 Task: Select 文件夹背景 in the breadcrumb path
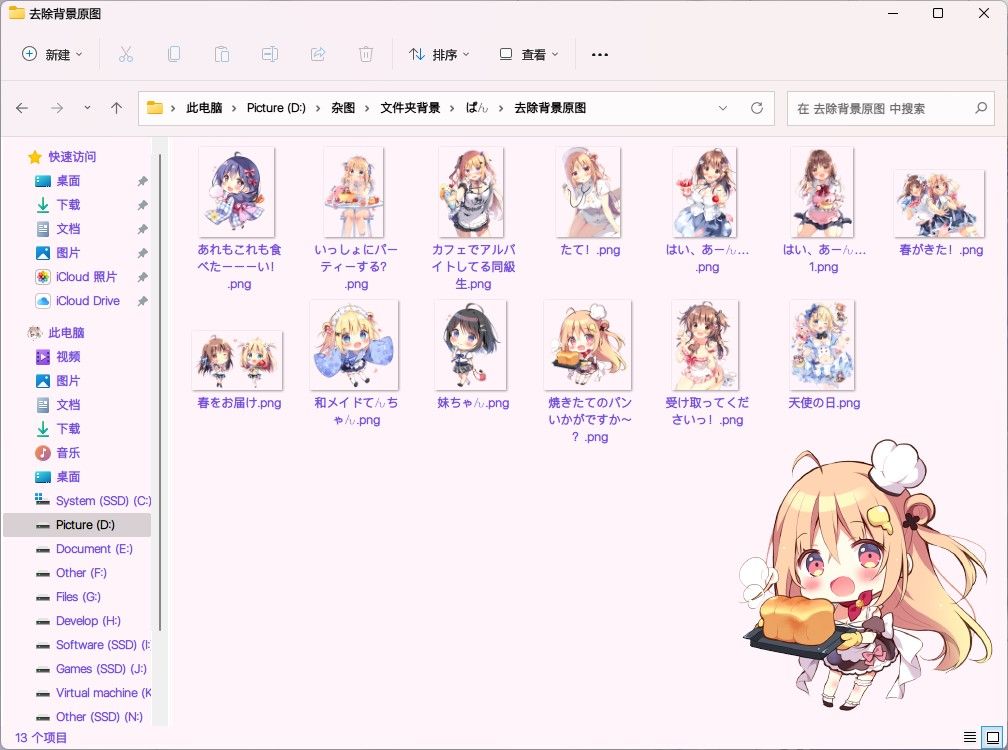[x=410, y=108]
